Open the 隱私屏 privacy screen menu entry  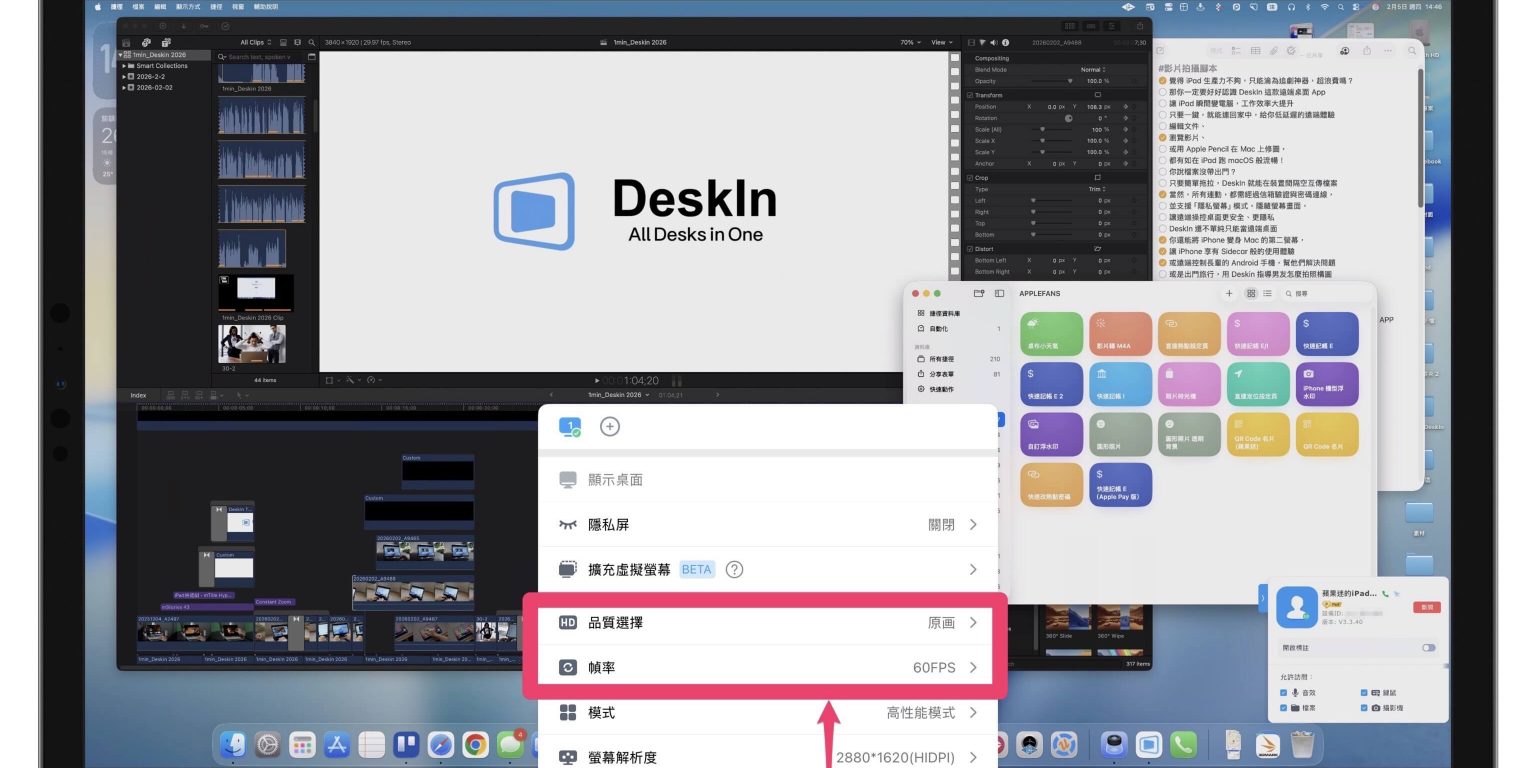pyautogui.click(x=767, y=525)
